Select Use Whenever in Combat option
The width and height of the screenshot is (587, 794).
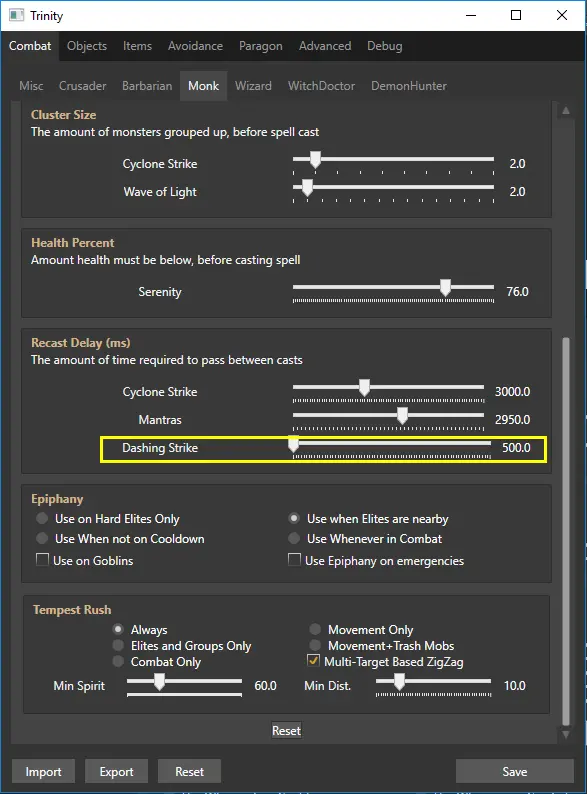click(x=294, y=538)
